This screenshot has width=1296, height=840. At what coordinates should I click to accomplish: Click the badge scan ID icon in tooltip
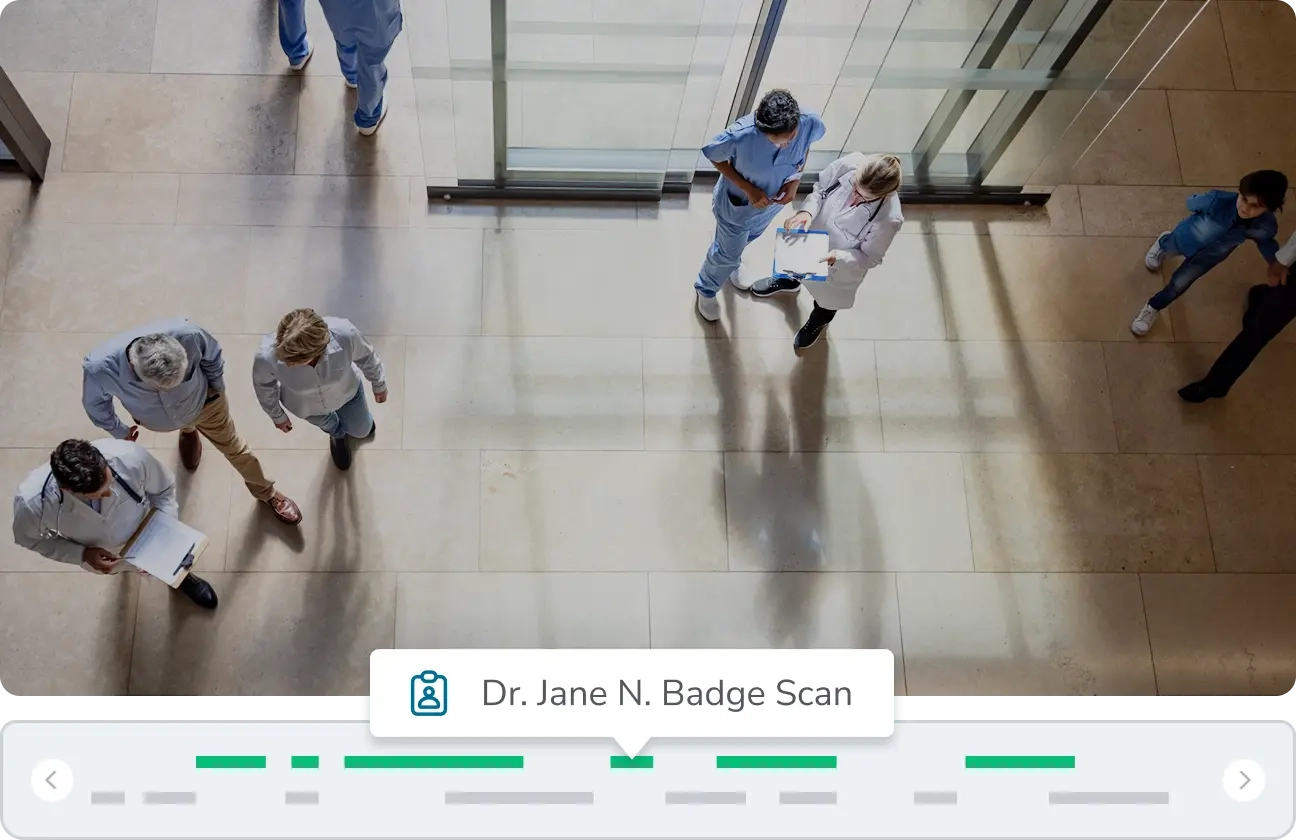(429, 693)
